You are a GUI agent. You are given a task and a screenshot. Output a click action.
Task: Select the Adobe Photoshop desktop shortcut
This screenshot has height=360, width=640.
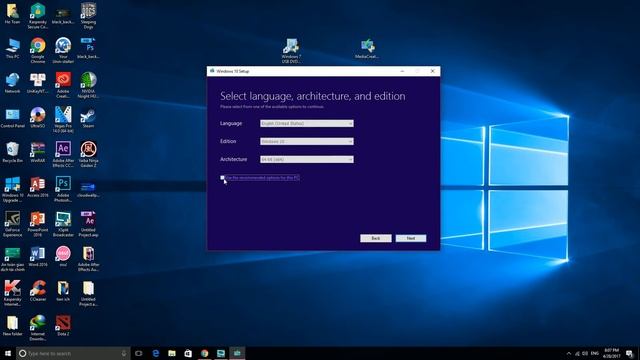point(63,189)
